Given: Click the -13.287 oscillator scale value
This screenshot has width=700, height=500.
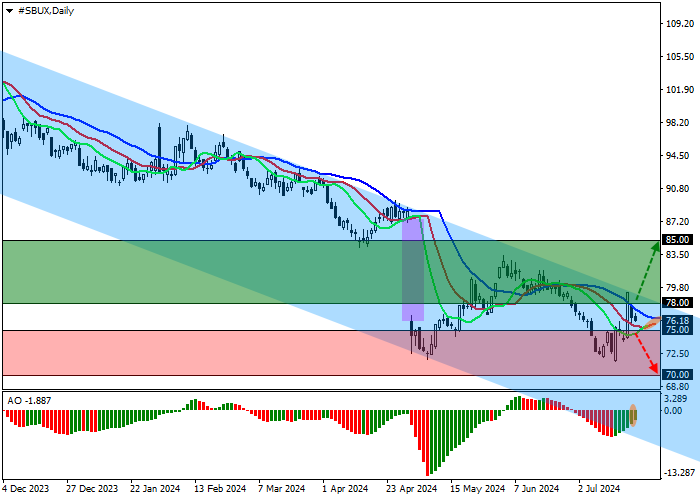Looking at the screenshot, I should click(680, 473).
